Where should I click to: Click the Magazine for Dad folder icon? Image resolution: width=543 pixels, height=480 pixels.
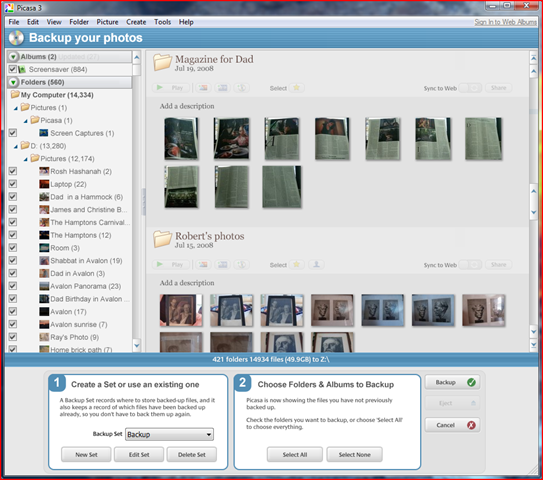tap(162, 62)
